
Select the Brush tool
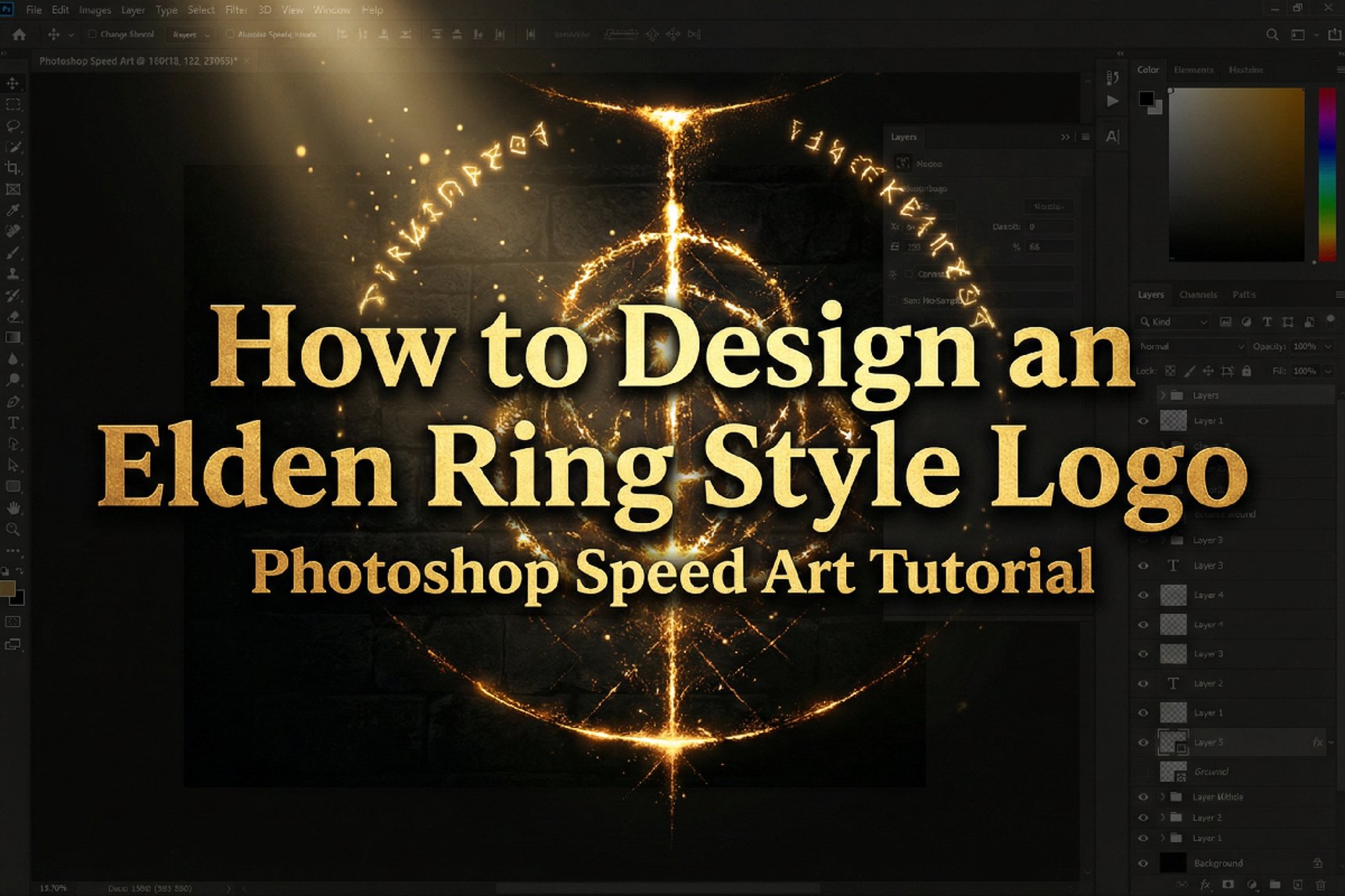point(13,253)
